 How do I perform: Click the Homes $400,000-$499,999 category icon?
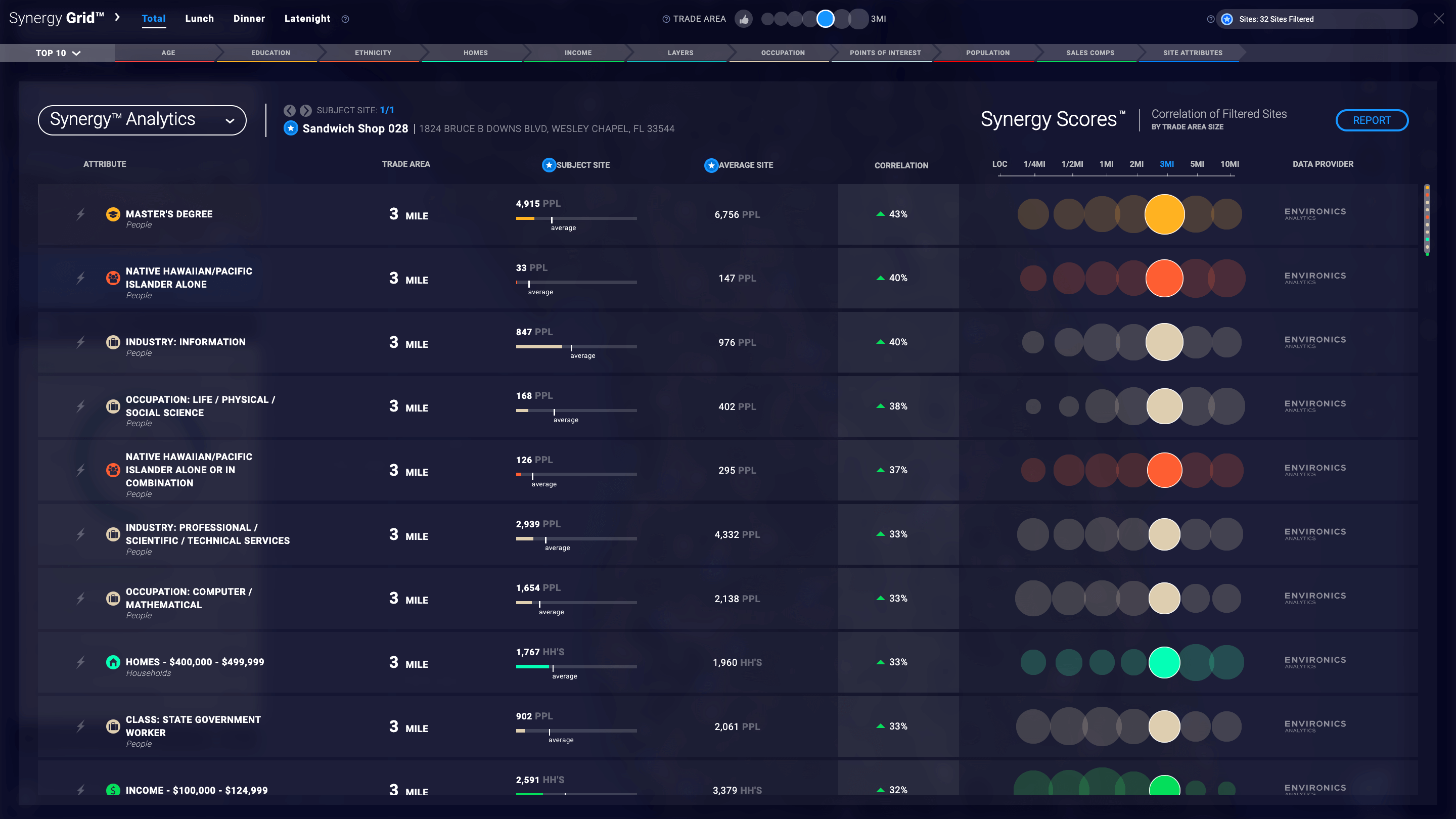[x=112, y=662]
